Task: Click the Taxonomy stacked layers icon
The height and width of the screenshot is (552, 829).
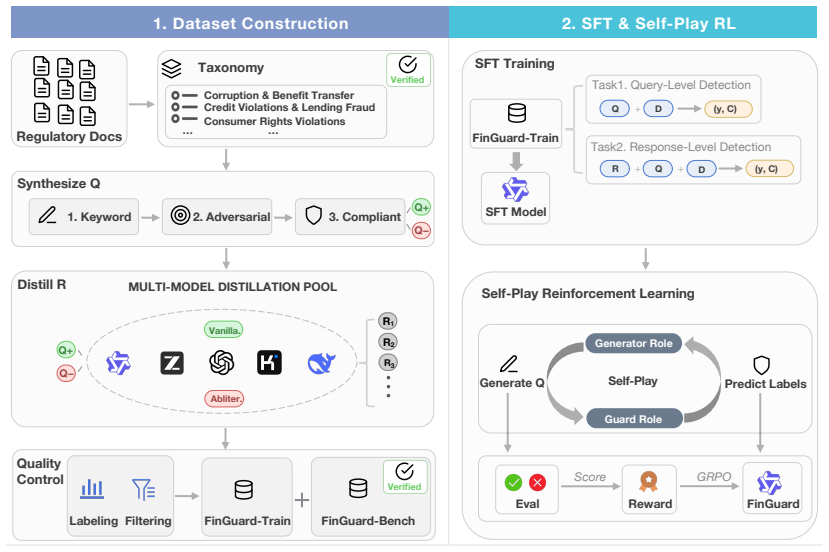Action: tap(171, 69)
